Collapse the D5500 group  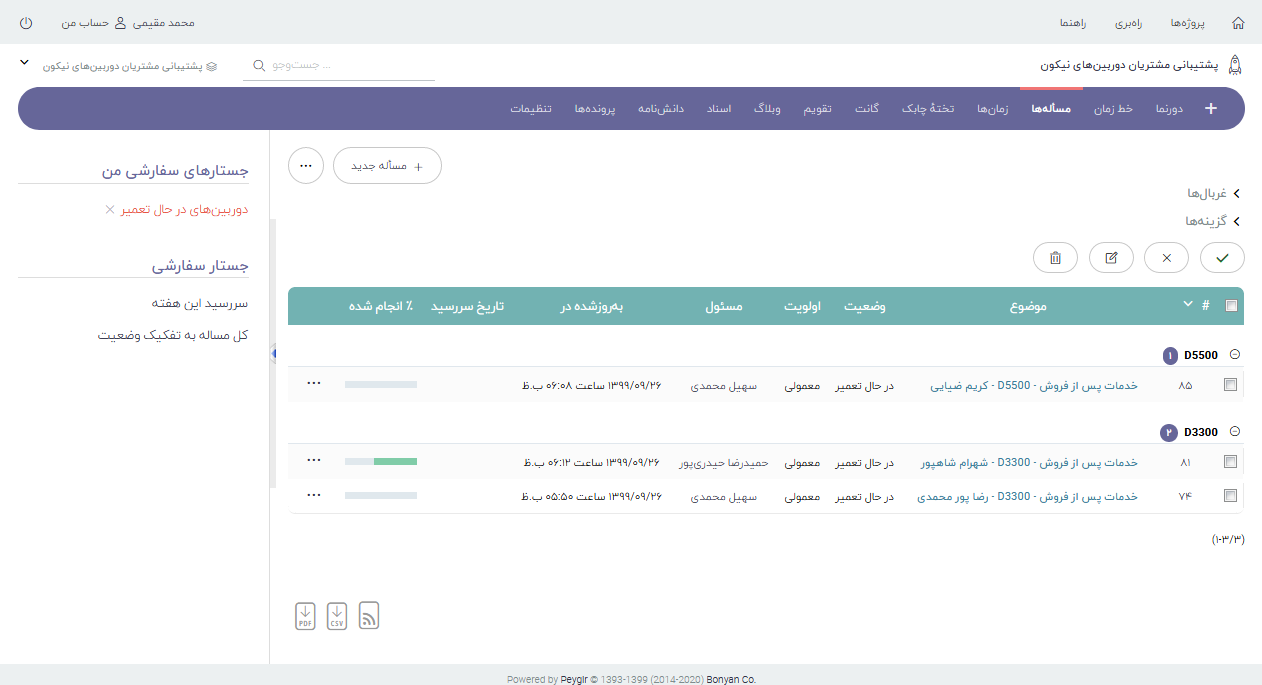[1235, 355]
